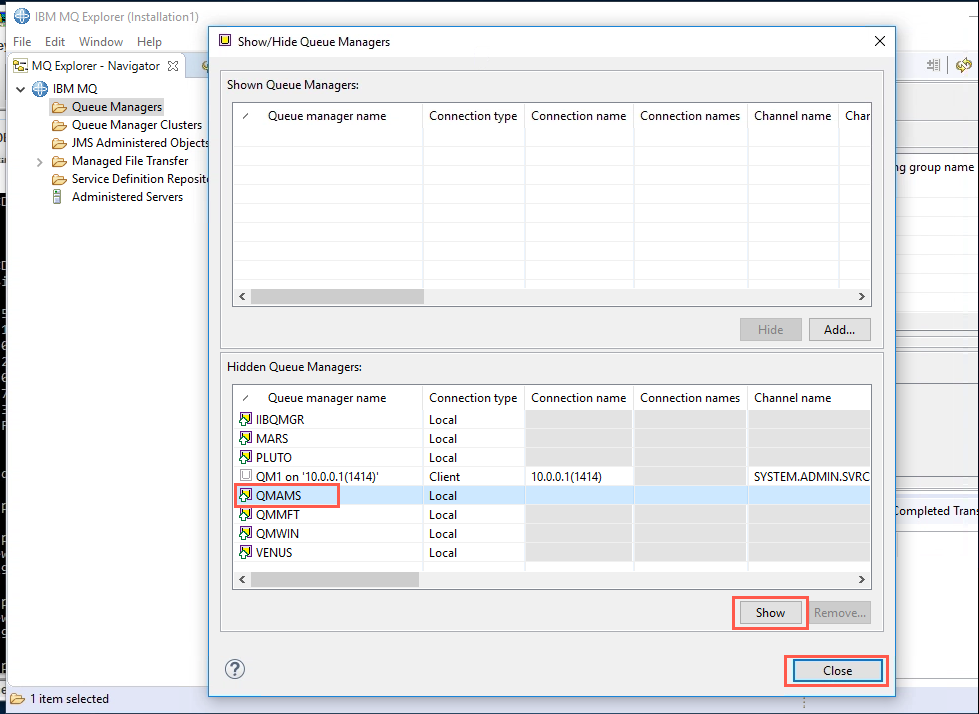Image resolution: width=979 pixels, height=714 pixels.
Task: Click Hidden list horizontal scrollbar thumb
Action: pos(335,580)
